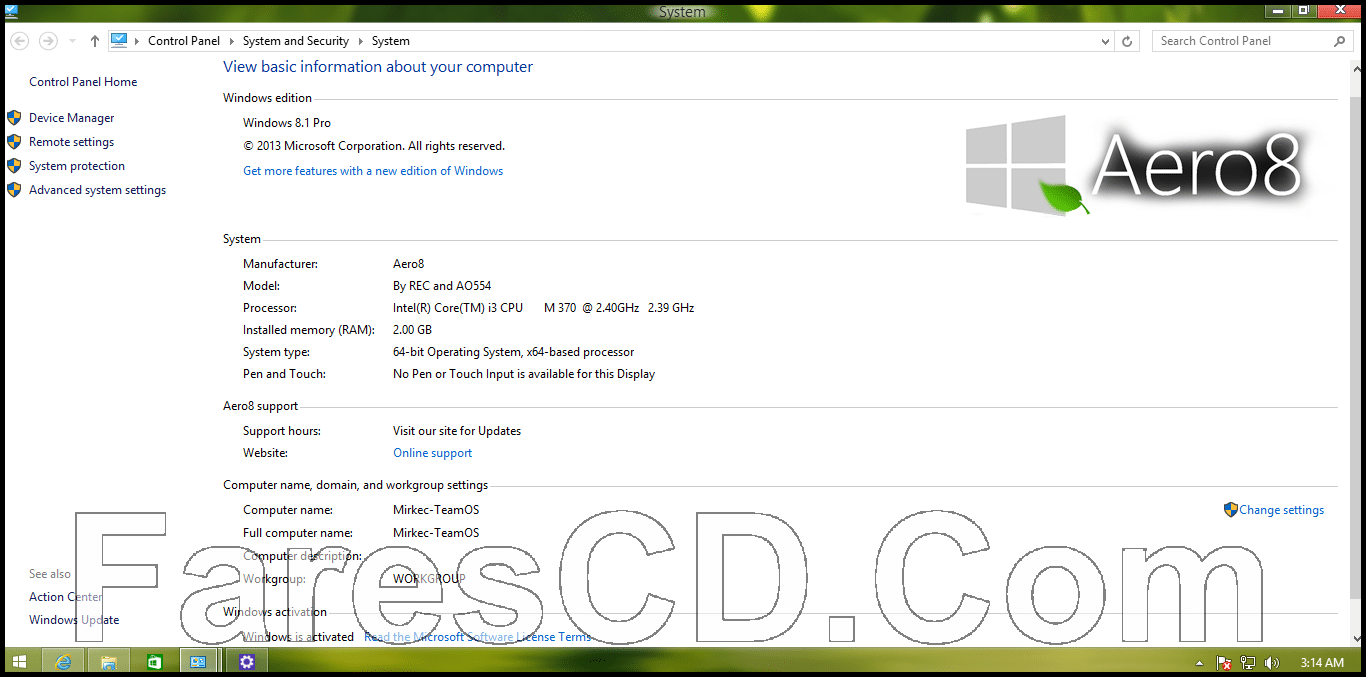Screen dimensions: 1366x677
Task: Open the recent locations dropdown arrow
Action: pos(72,41)
